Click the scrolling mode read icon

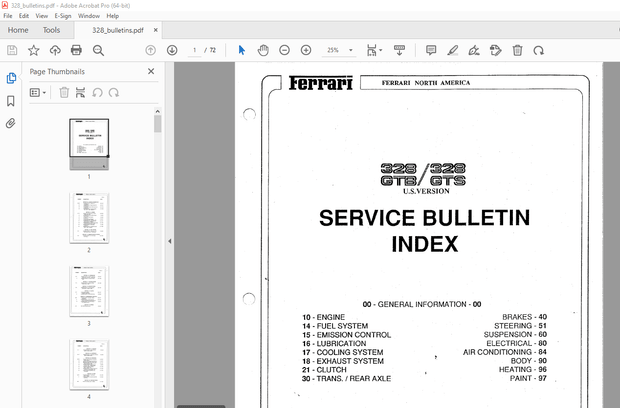399,50
